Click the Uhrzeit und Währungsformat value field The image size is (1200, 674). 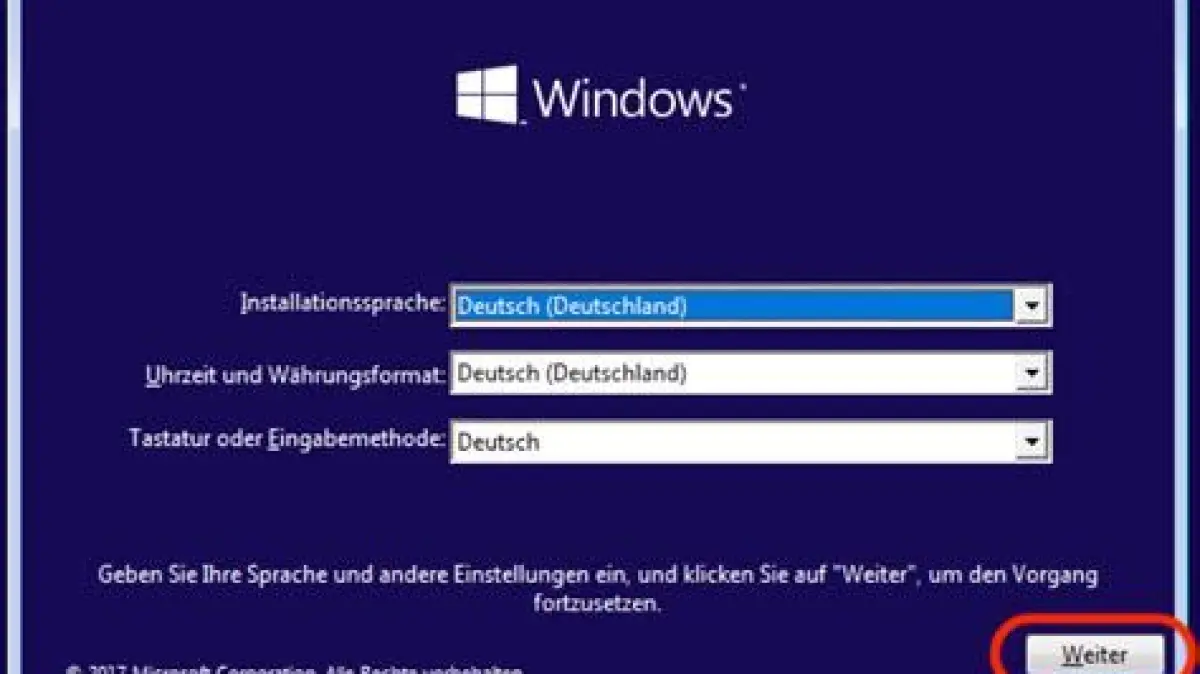click(x=733, y=374)
